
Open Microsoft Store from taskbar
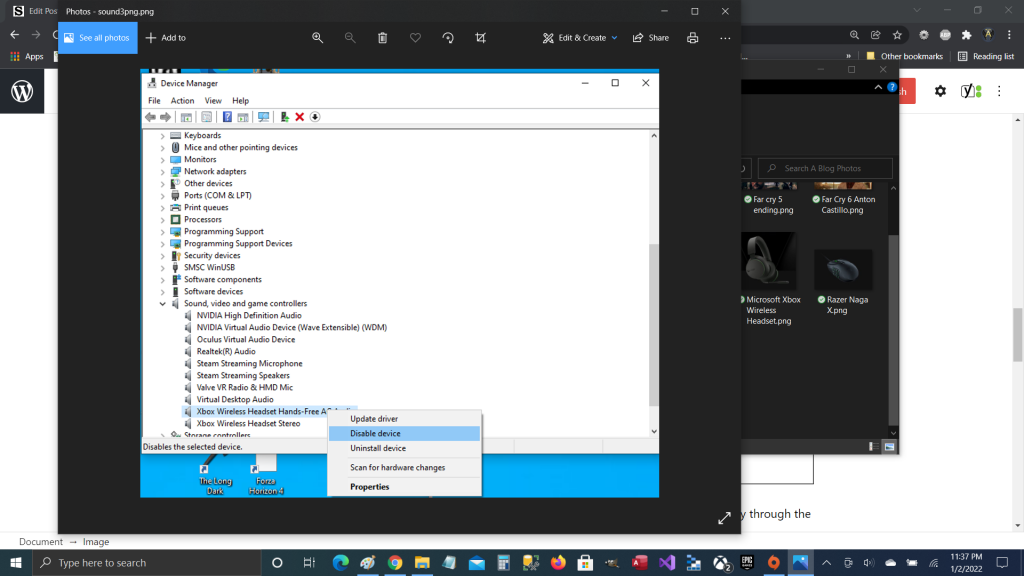(585, 562)
